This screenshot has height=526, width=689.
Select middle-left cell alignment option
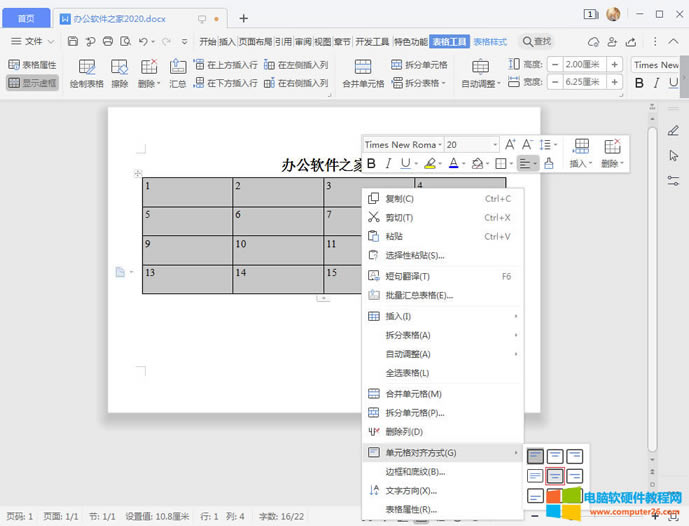pos(536,476)
